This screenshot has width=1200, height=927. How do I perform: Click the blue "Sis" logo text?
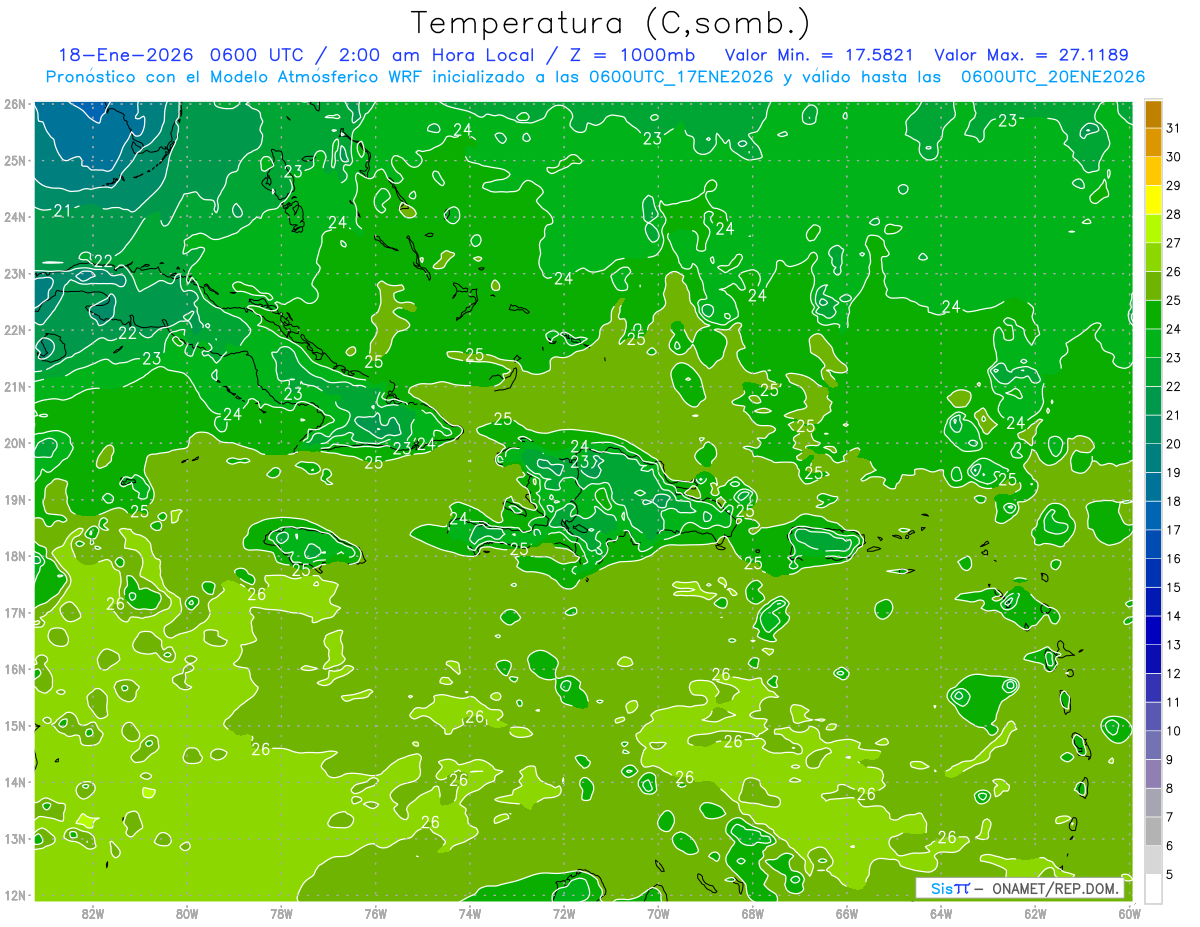[x=942, y=888]
